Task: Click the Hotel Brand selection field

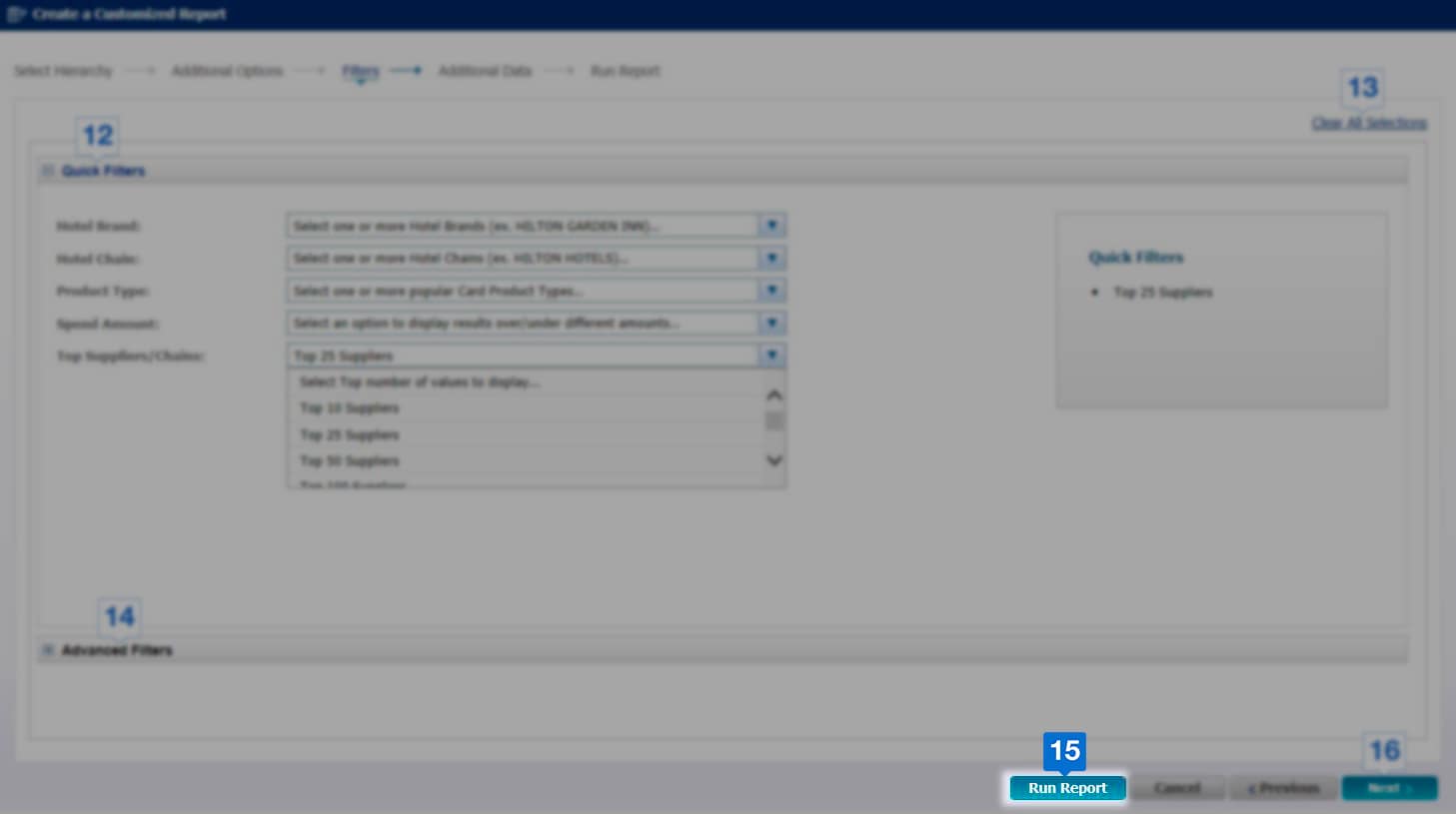Action: (522, 226)
